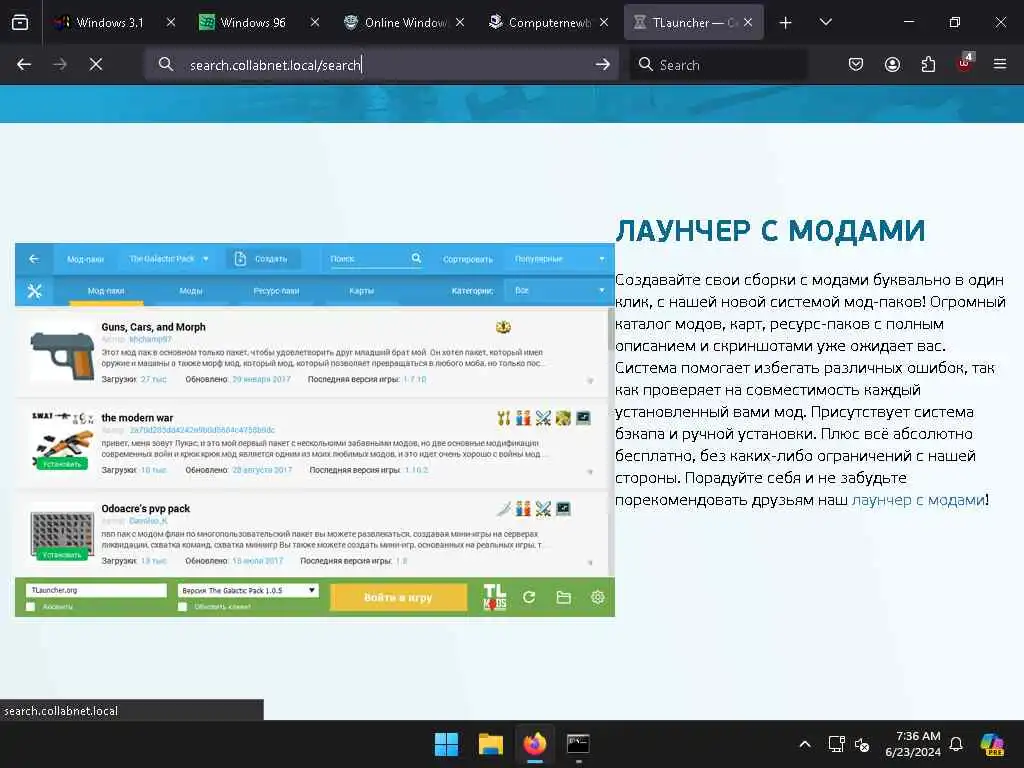Click the go arrow in address bar
Screen dimensions: 1024x768
603,65
